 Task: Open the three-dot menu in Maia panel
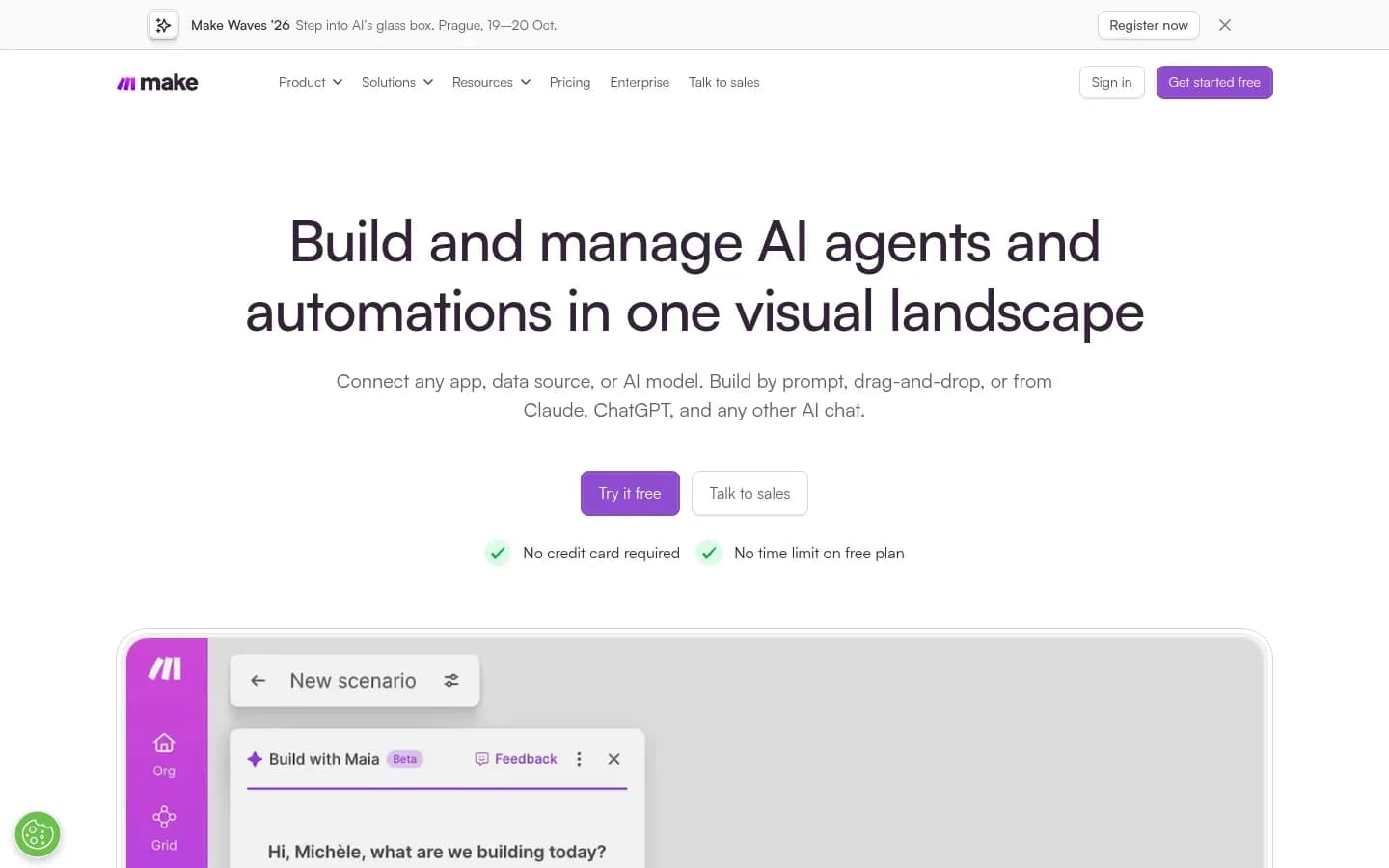click(x=579, y=759)
